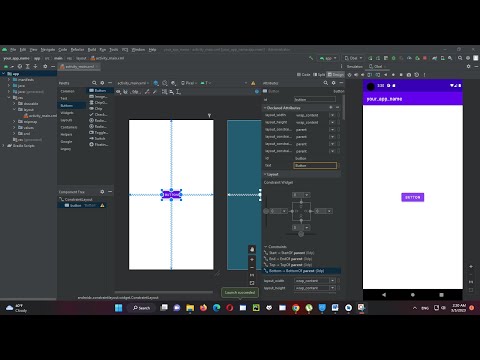Click the text attribute input field

315,165
